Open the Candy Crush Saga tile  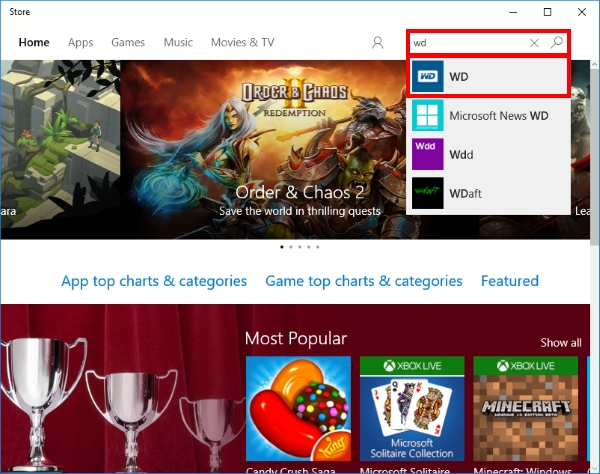coord(298,409)
